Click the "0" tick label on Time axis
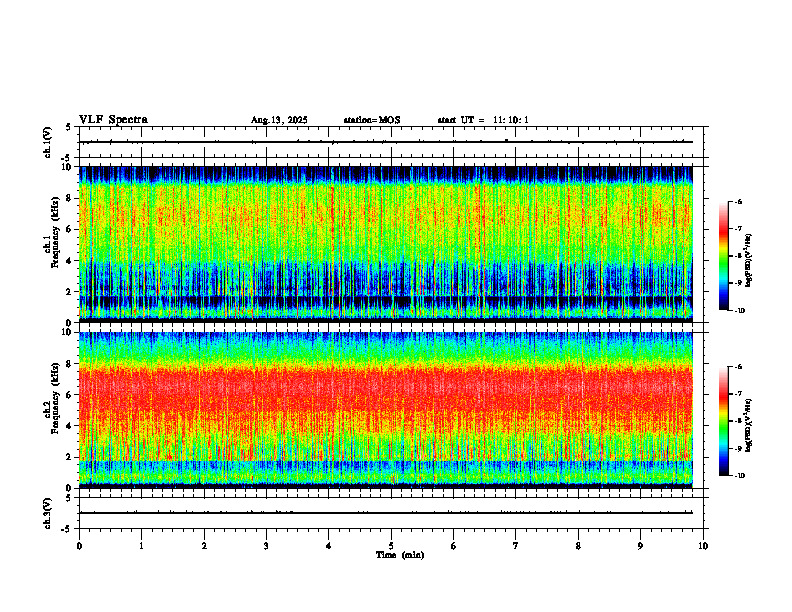This screenshot has height=612, width=792. pos(79,546)
